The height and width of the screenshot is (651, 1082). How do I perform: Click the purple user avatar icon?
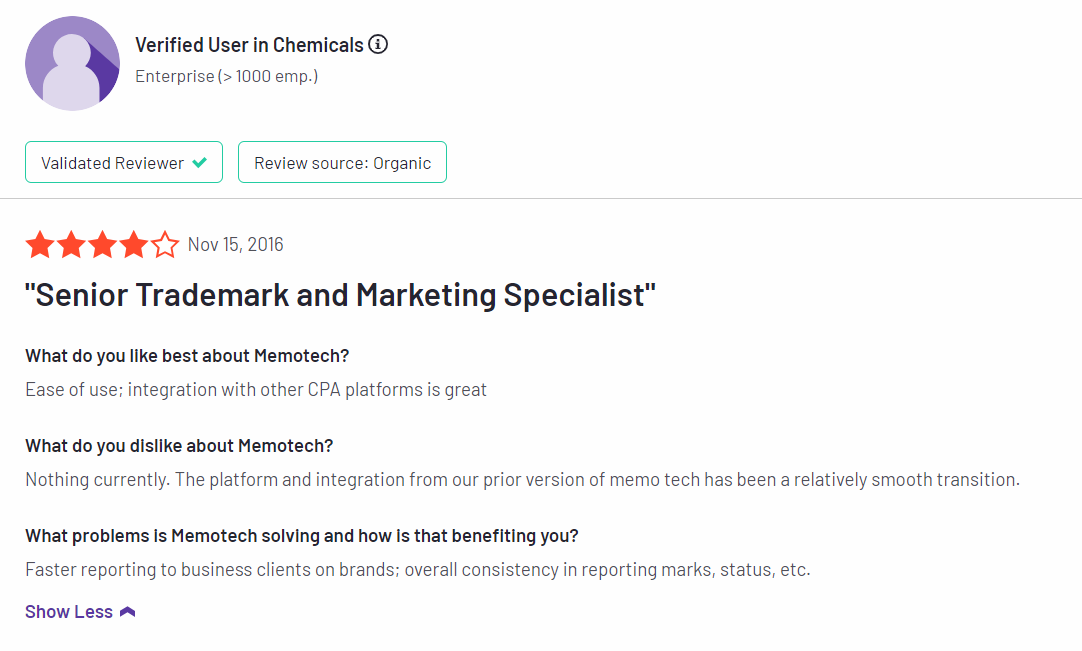point(72,64)
